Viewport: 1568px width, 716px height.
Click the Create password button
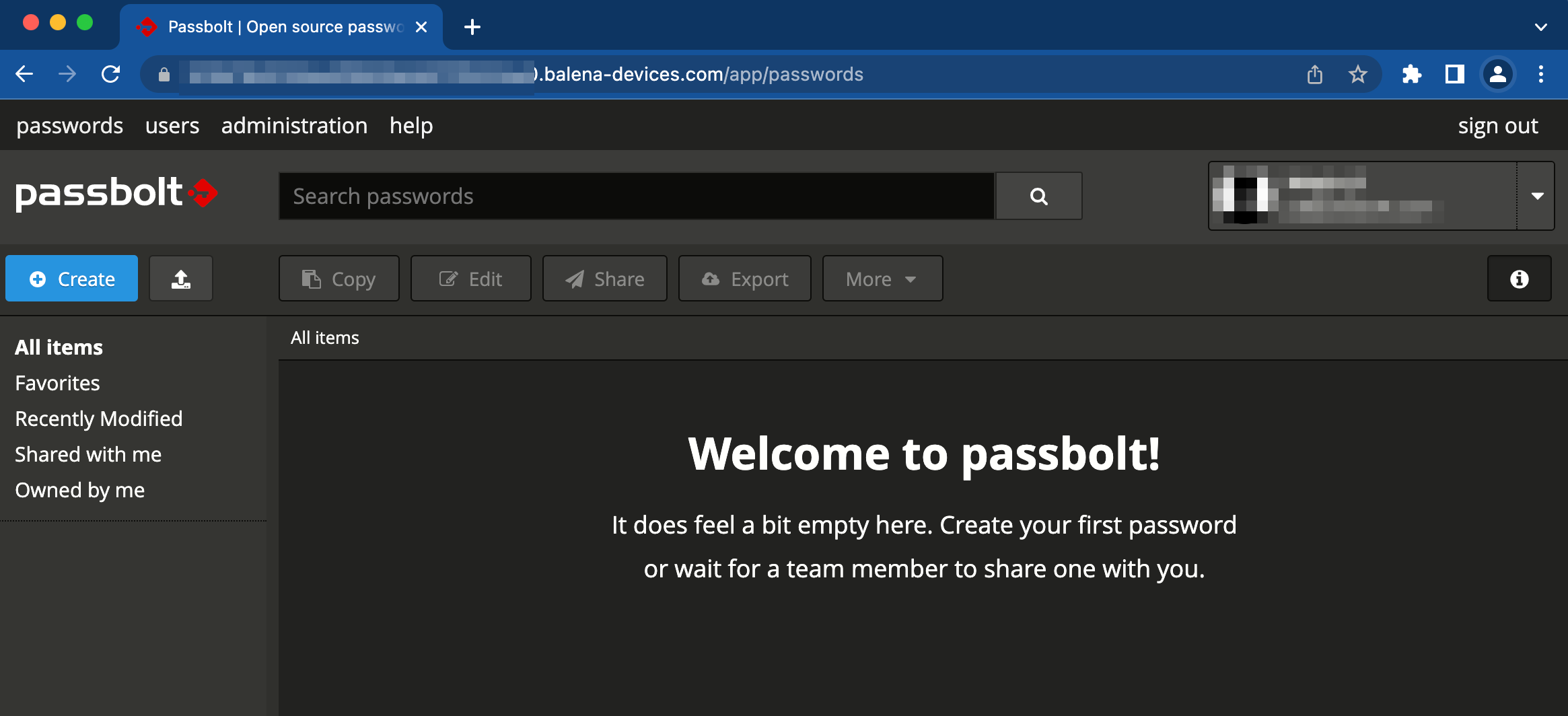72,279
